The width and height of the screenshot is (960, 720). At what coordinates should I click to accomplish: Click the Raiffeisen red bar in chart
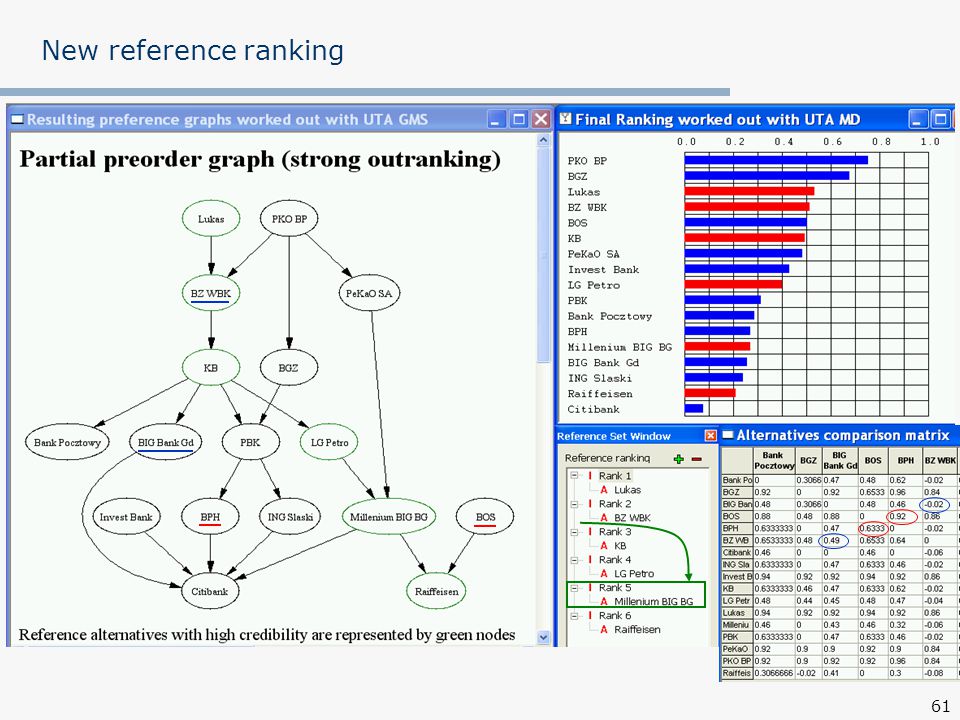[x=710, y=393]
